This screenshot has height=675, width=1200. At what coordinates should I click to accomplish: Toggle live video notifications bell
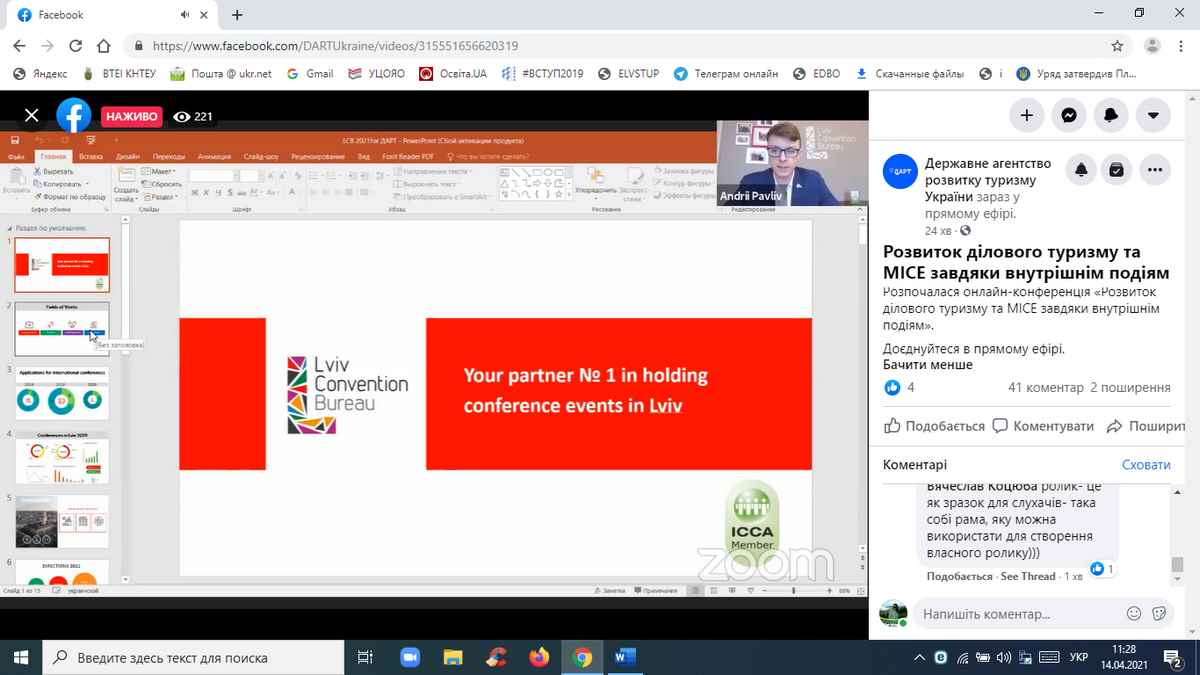(x=1081, y=171)
